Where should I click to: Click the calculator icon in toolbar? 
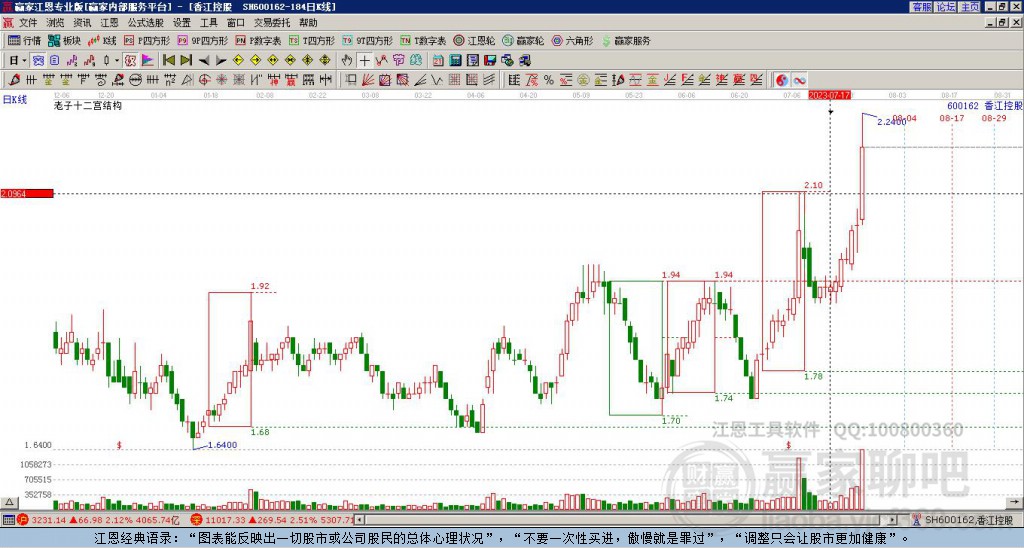click(x=456, y=61)
